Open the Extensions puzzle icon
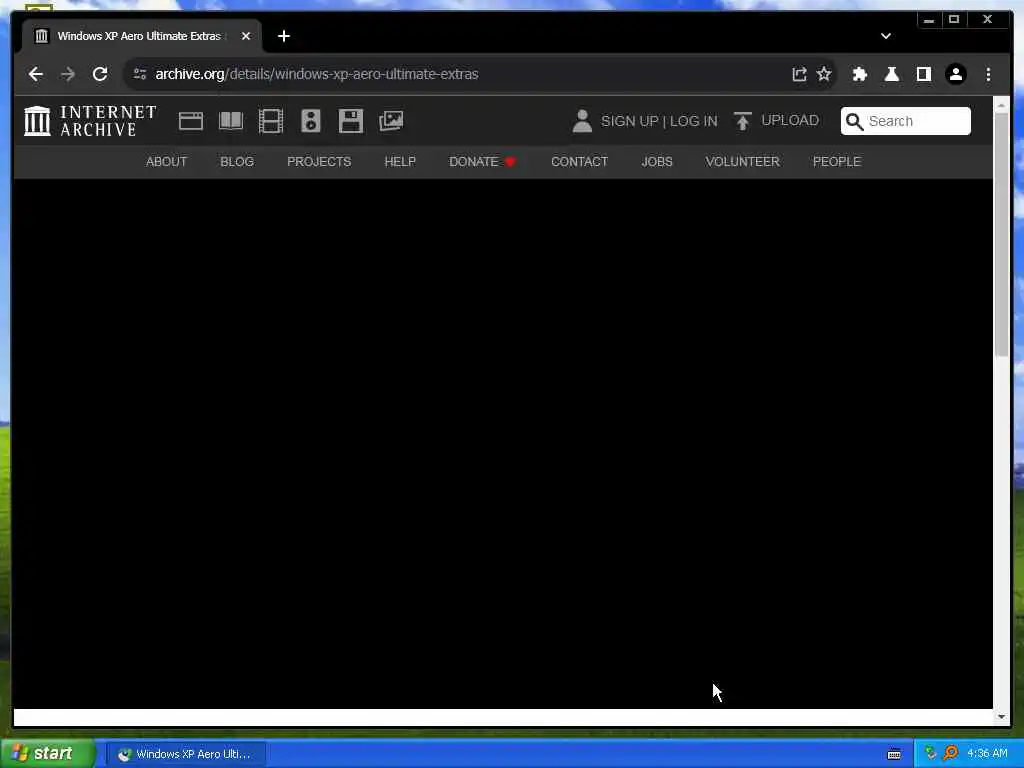 [x=859, y=74]
